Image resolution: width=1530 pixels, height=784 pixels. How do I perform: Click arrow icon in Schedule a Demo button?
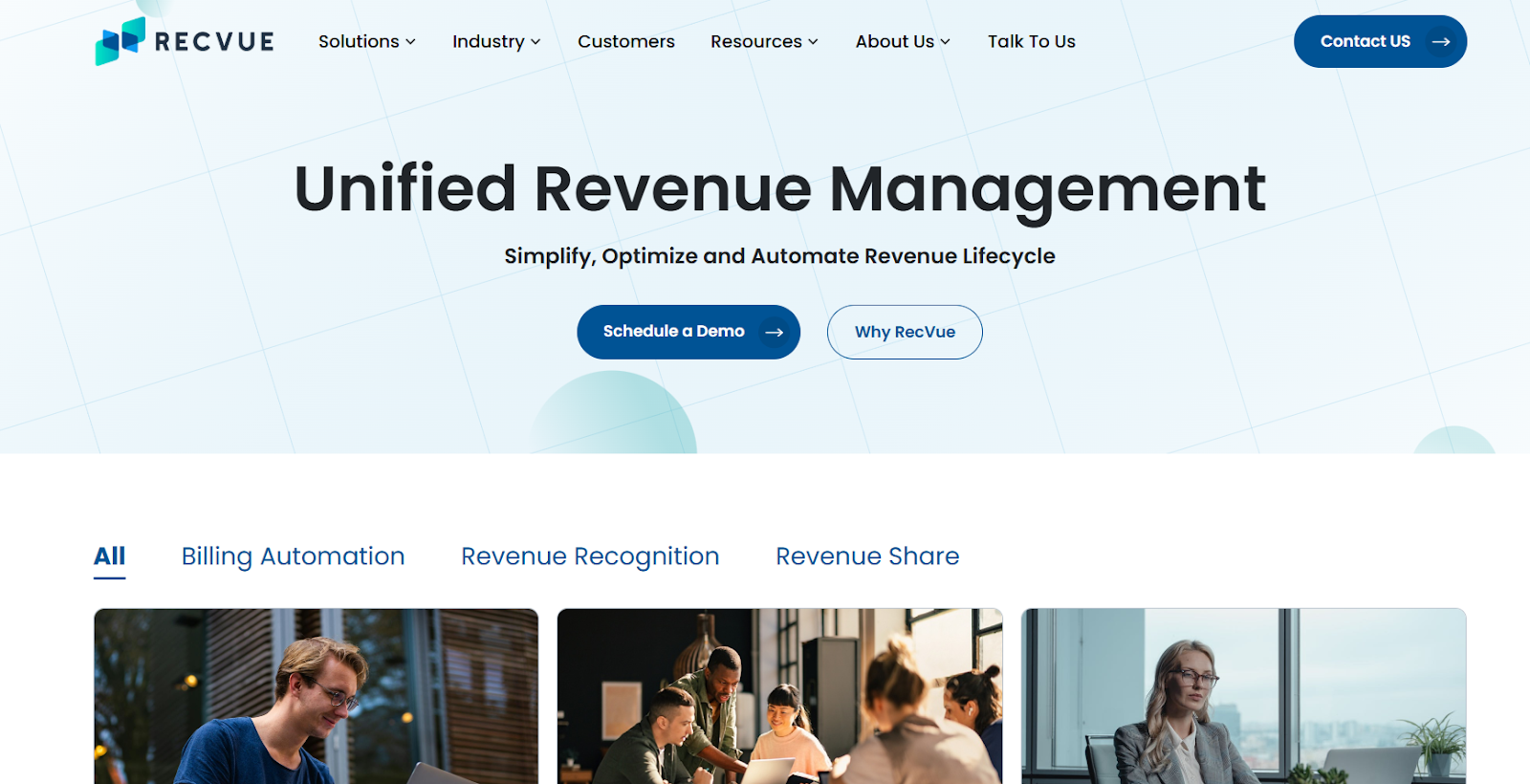(x=774, y=332)
